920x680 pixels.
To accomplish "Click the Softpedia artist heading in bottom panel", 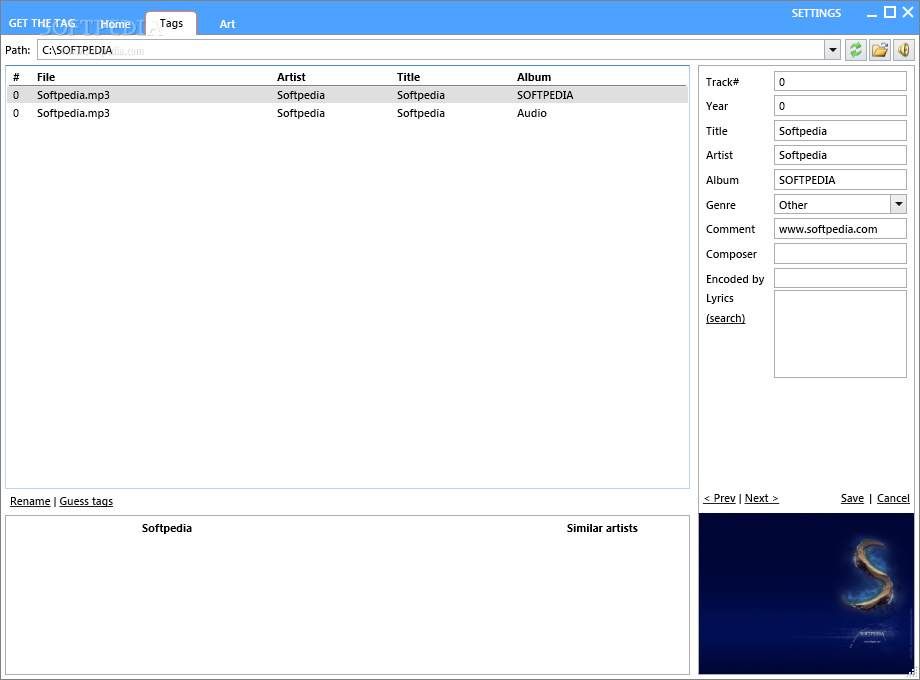I will point(167,528).
